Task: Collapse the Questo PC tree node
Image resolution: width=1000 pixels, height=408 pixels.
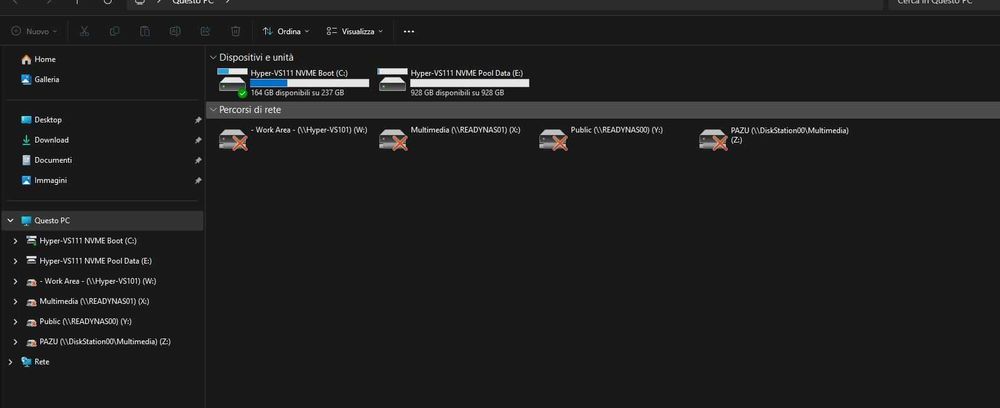Action: click(10, 221)
